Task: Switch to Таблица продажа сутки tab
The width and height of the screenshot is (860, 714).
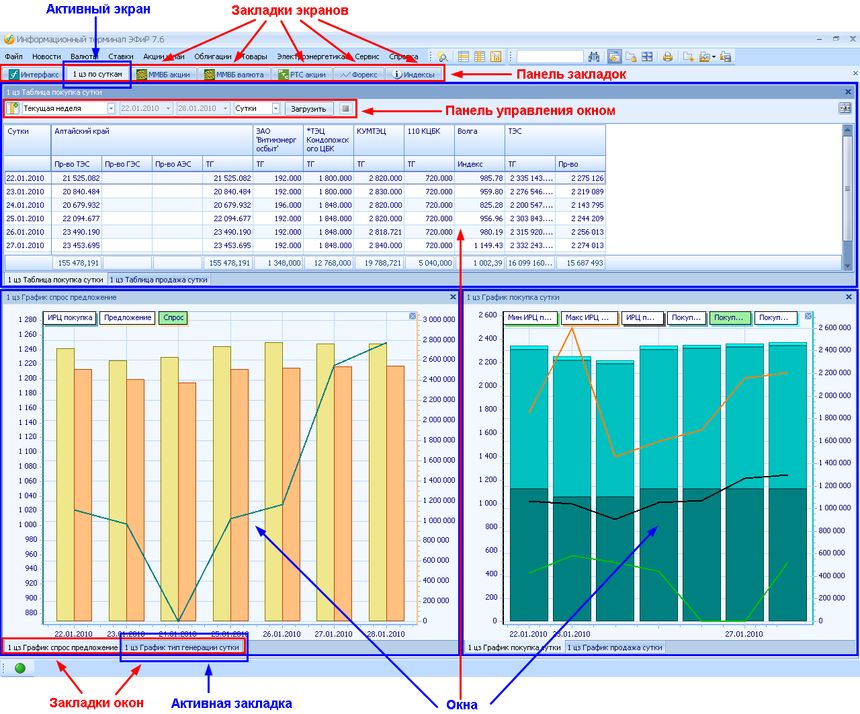Action: 160,280
